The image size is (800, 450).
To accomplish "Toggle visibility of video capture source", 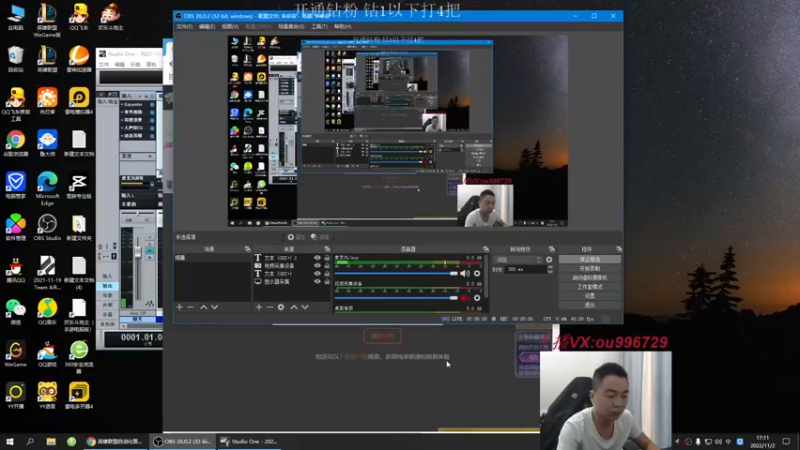I will tap(317, 266).
